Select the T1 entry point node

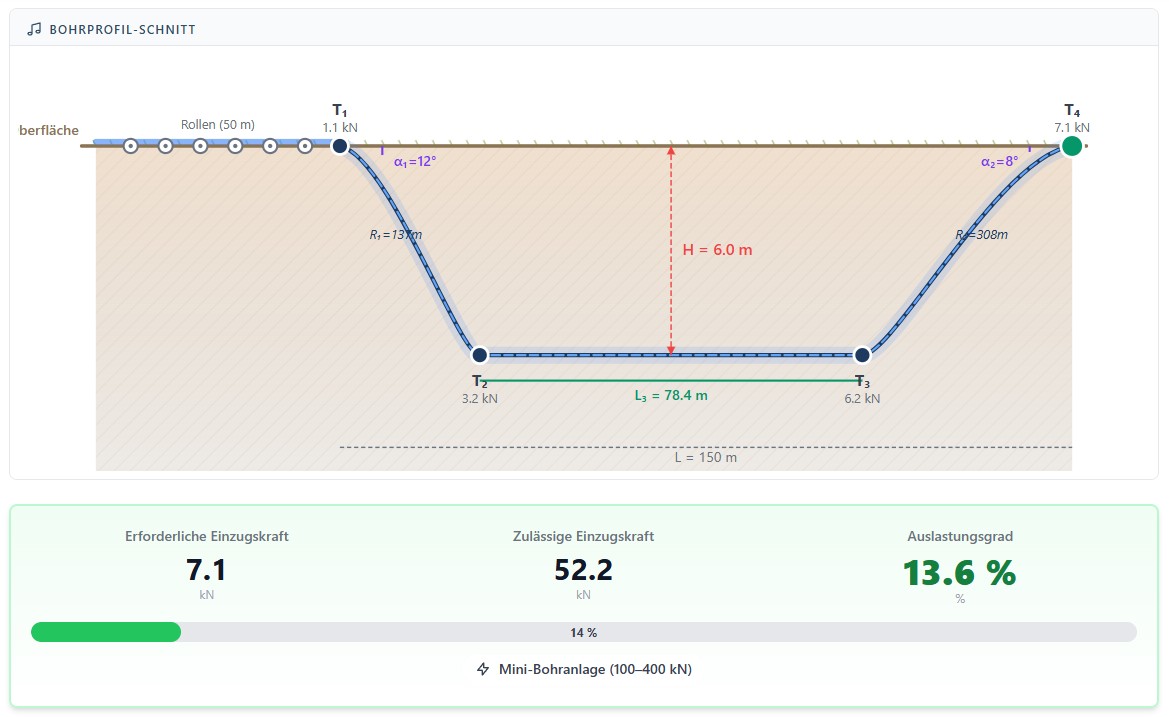340,146
